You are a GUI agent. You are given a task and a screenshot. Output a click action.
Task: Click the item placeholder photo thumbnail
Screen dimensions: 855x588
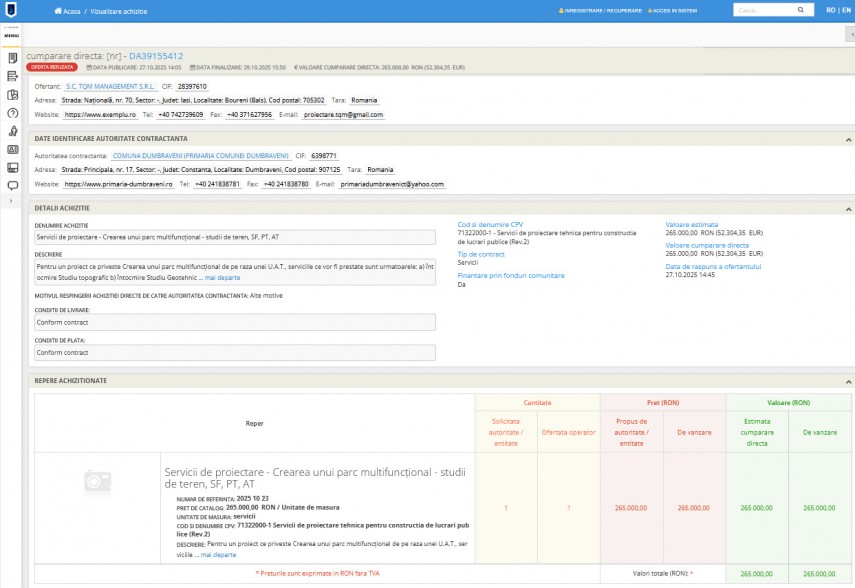tap(97, 481)
